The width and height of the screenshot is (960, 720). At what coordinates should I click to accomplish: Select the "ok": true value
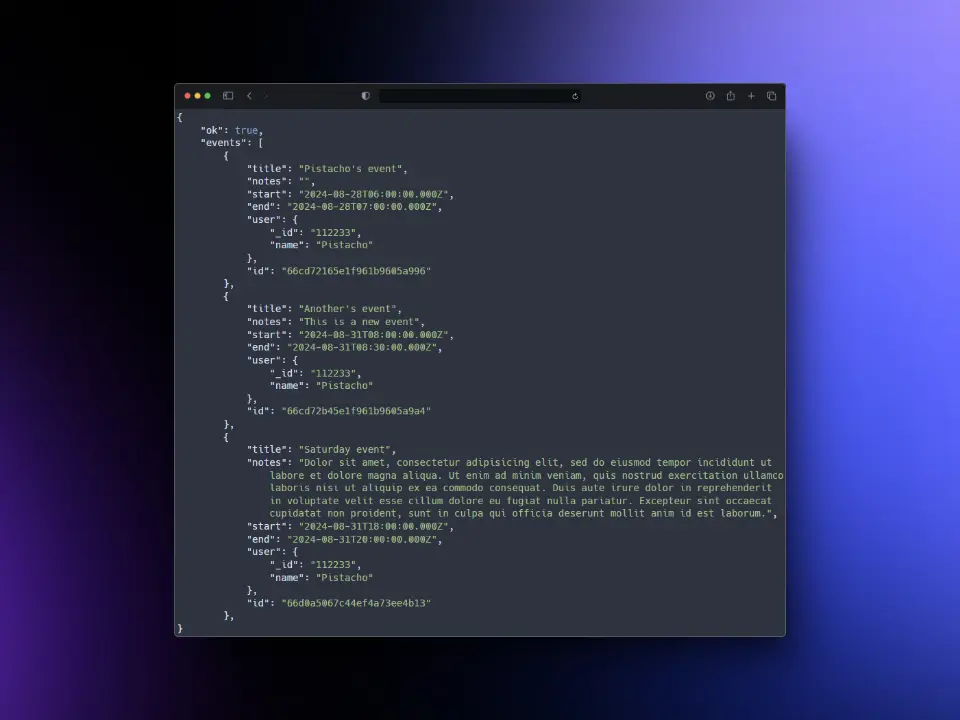[246, 129]
